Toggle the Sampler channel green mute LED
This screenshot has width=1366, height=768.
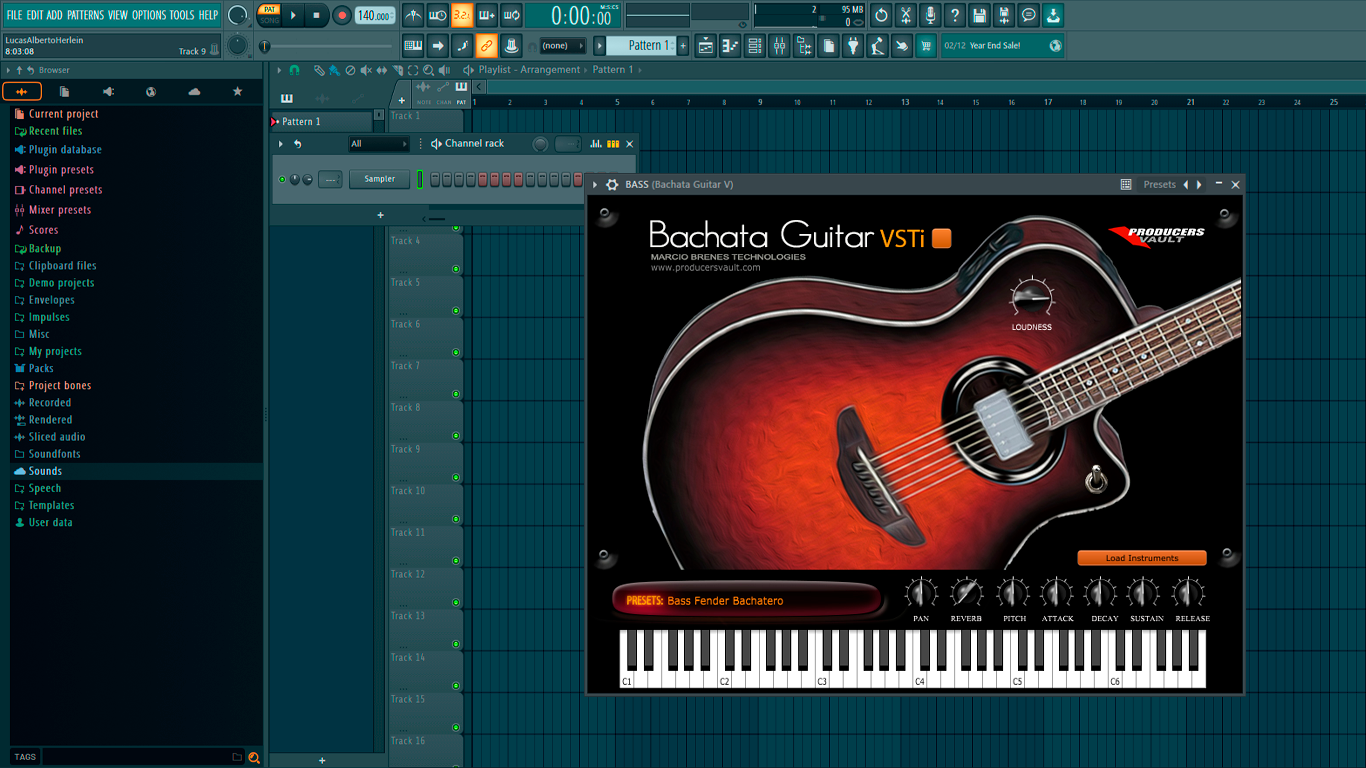coord(282,180)
